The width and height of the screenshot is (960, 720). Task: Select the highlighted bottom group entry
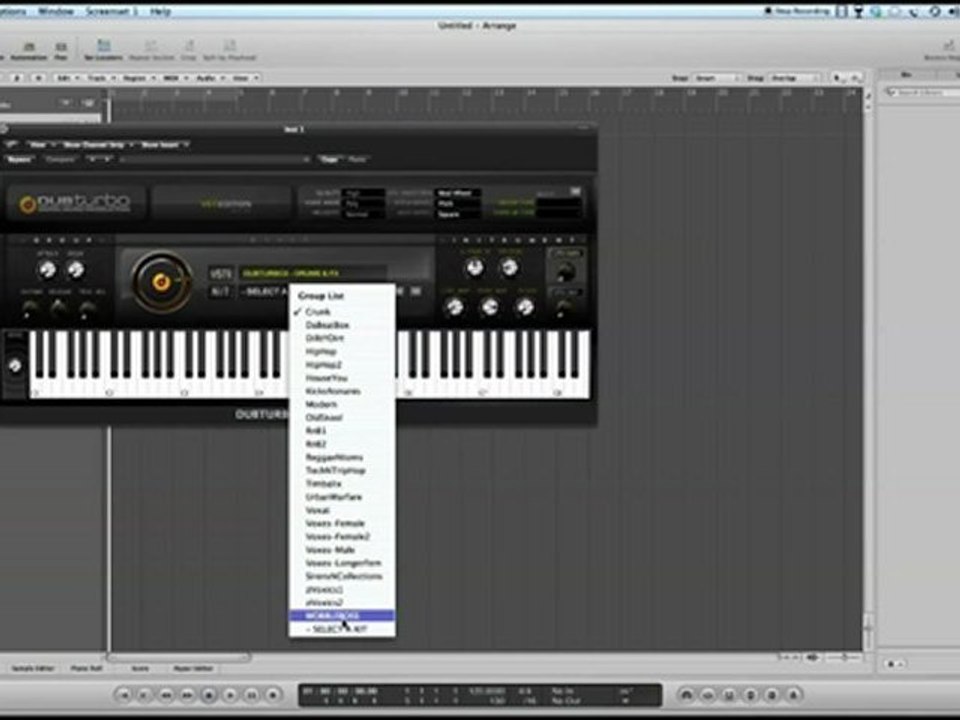342,616
